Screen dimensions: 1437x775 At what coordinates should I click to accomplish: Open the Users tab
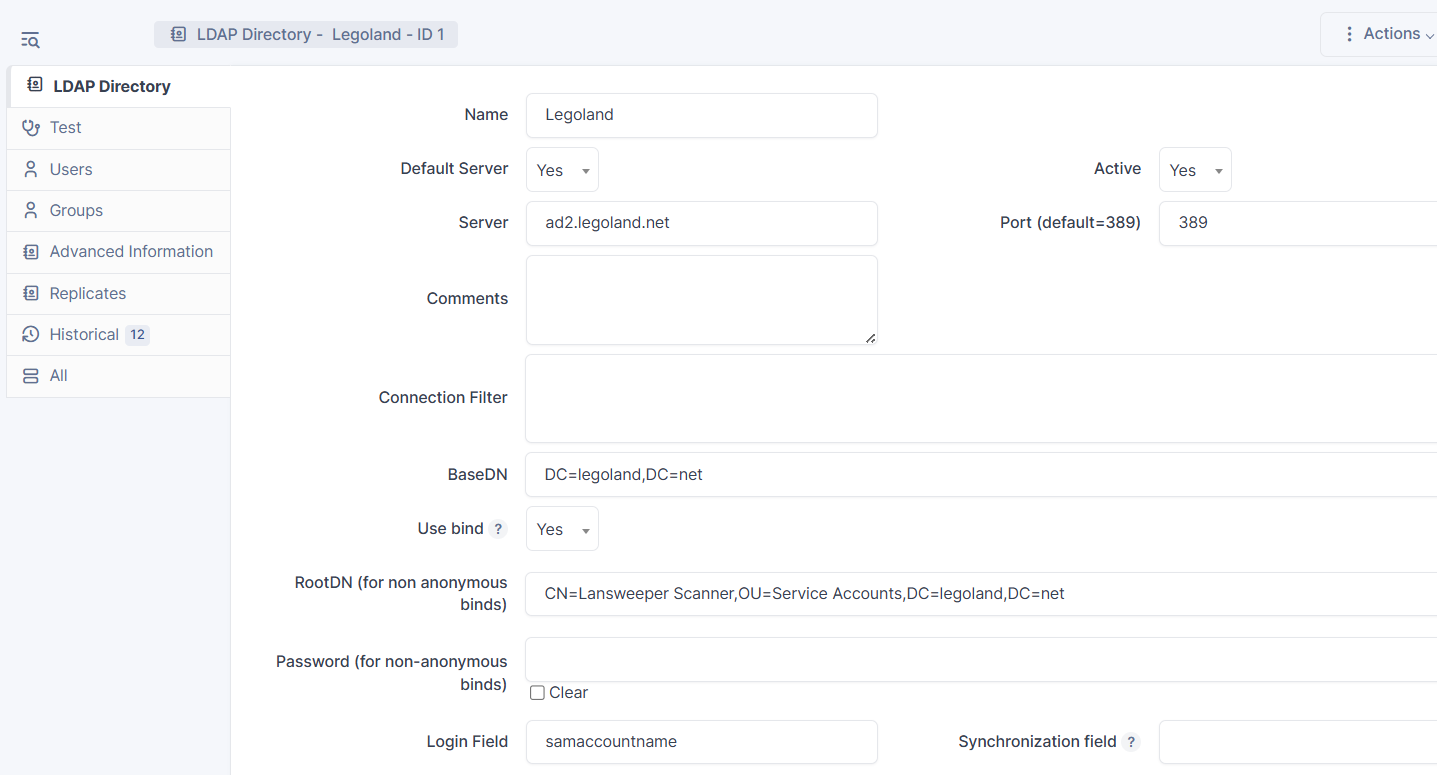pos(71,170)
